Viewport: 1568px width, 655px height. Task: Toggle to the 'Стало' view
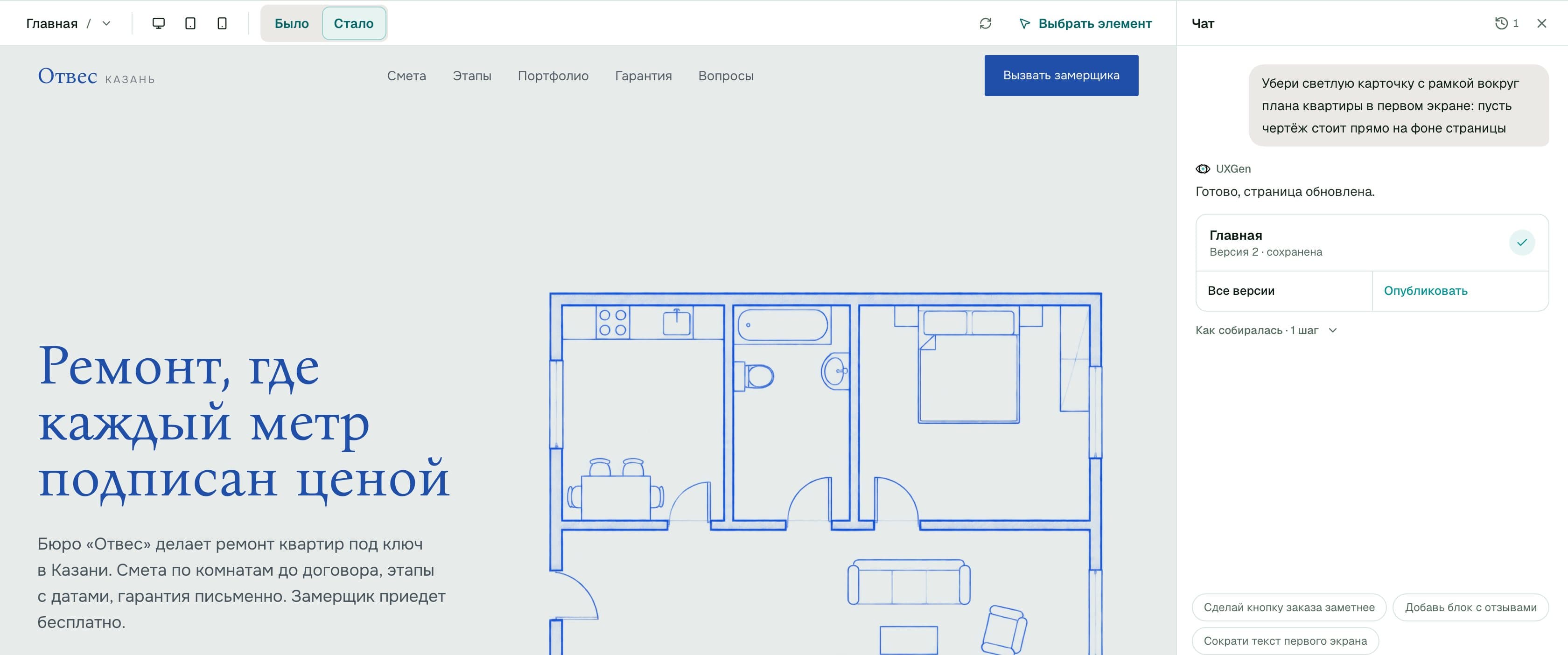354,23
